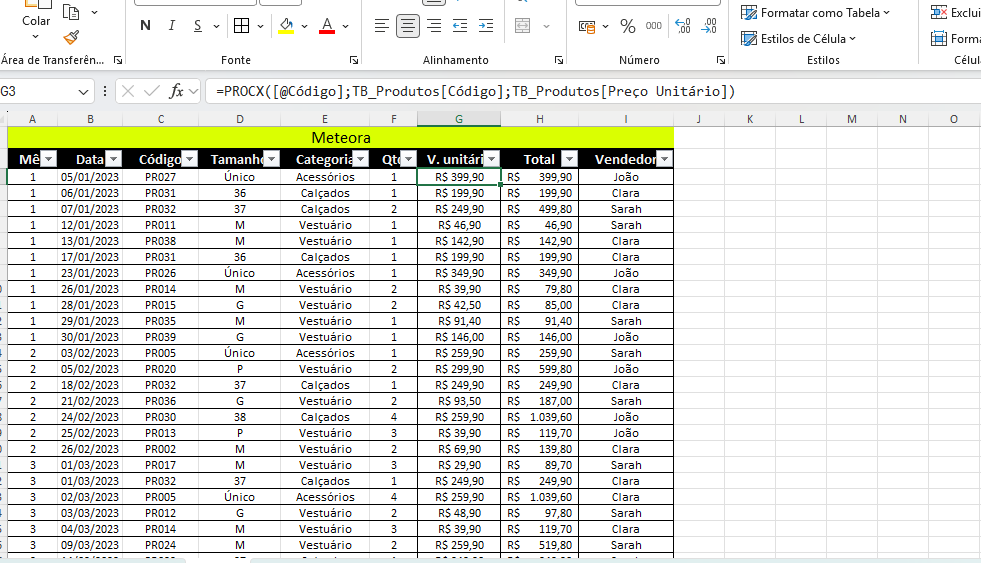Screen dimensions: 981x563
Task: Open the Vendedor column filter
Action: pyautogui.click(x=664, y=159)
